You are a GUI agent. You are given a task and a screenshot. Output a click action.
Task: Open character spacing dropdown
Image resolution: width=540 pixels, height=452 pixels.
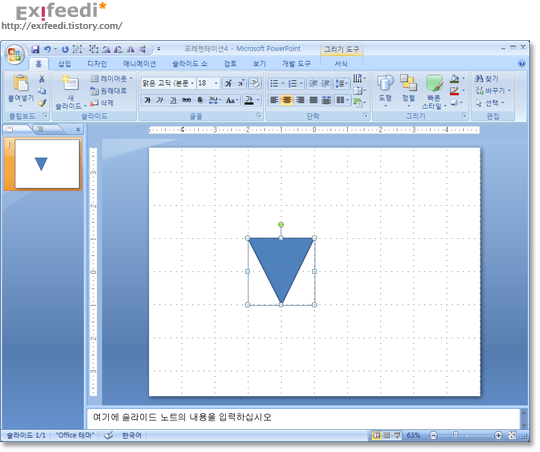click(x=215, y=100)
